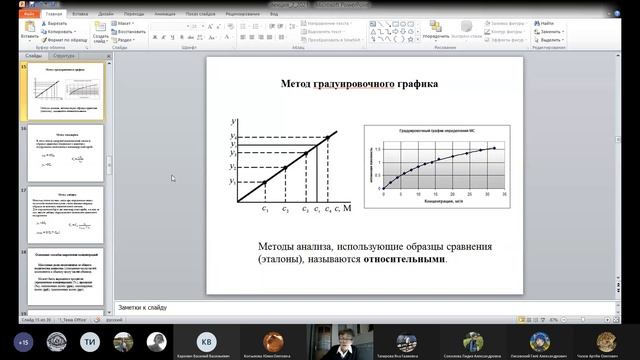
Task: Click the Вставить paste icon
Action: tap(29, 27)
